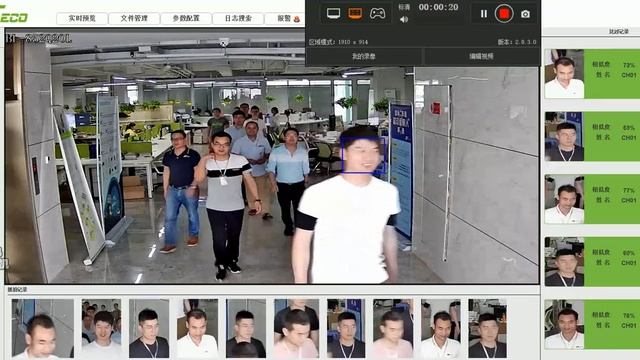
Task: Open 我的录像 in the recorder panel
Action: coord(363,56)
